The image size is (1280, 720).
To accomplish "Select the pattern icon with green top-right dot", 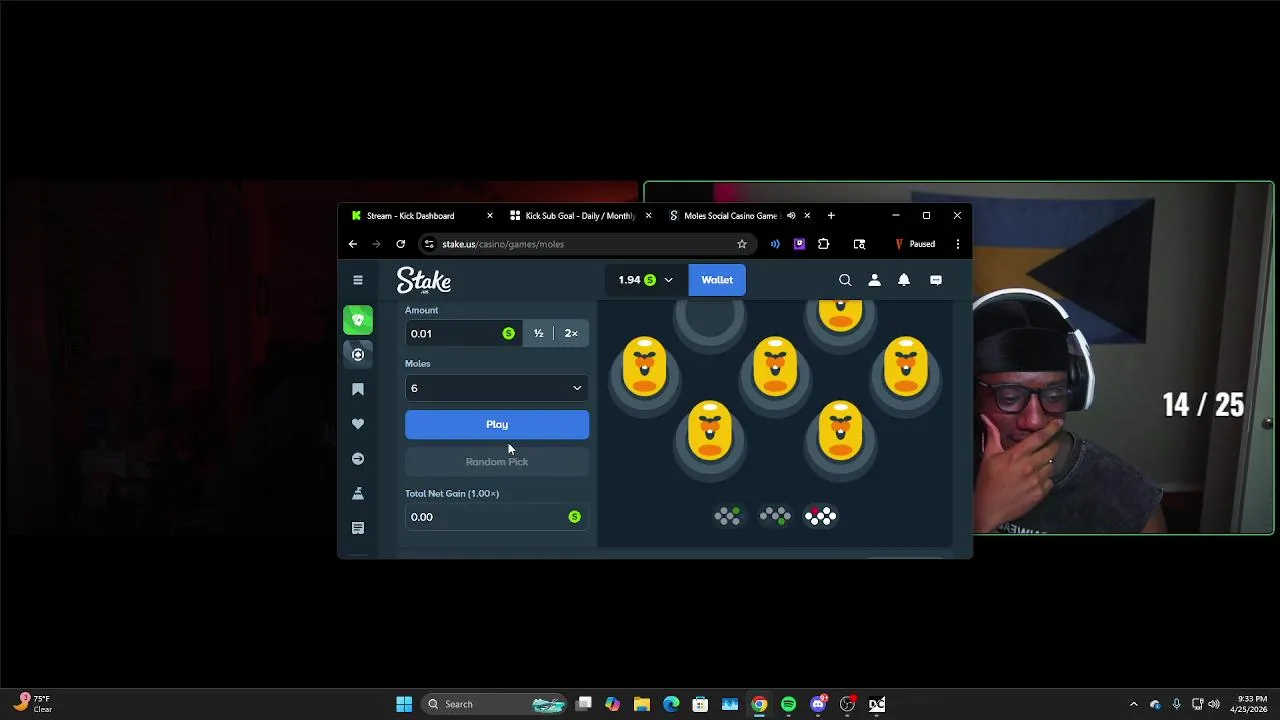I will [x=728, y=516].
